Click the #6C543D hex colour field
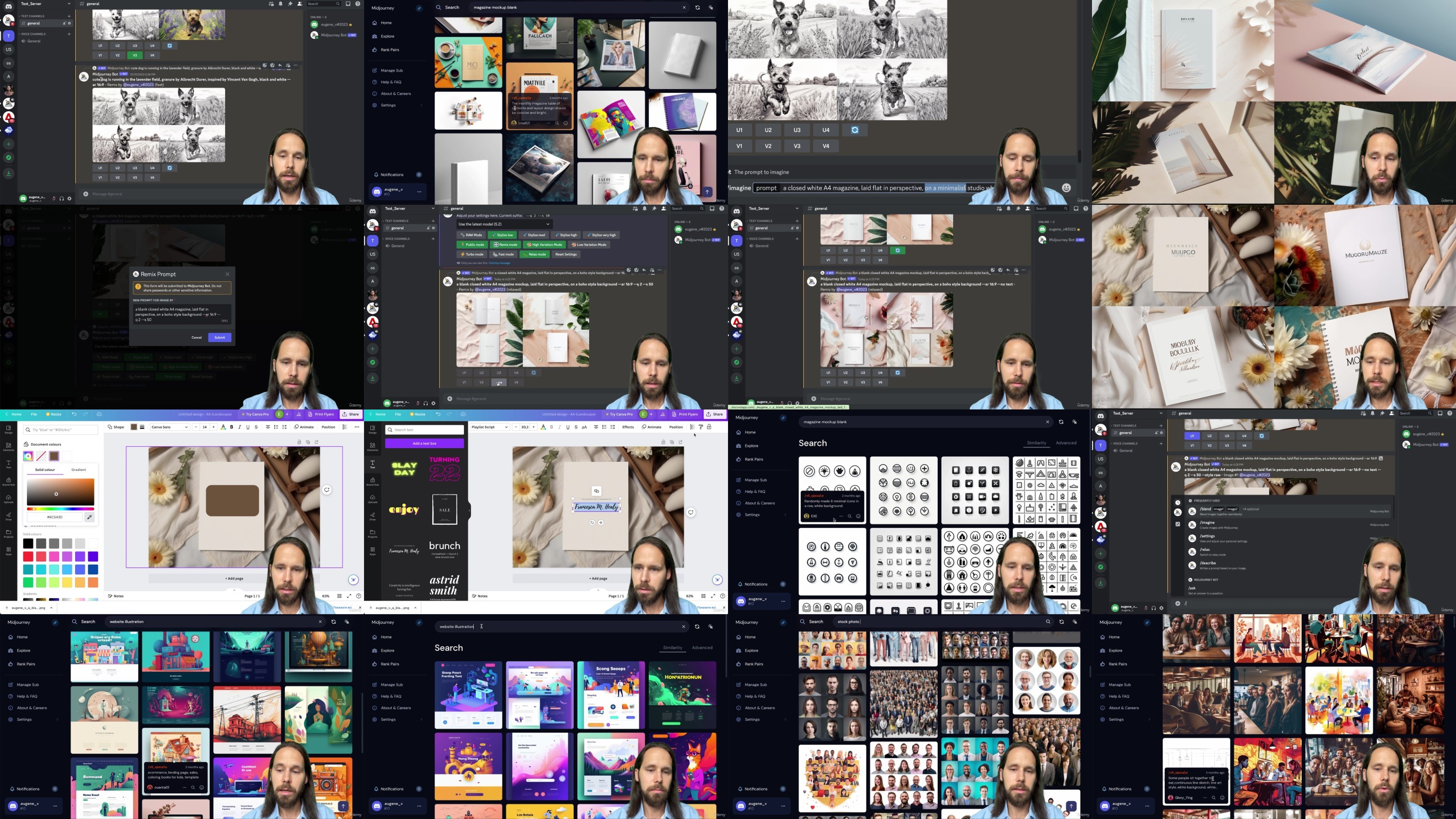Screen dimensions: 1456x819 point(55,517)
